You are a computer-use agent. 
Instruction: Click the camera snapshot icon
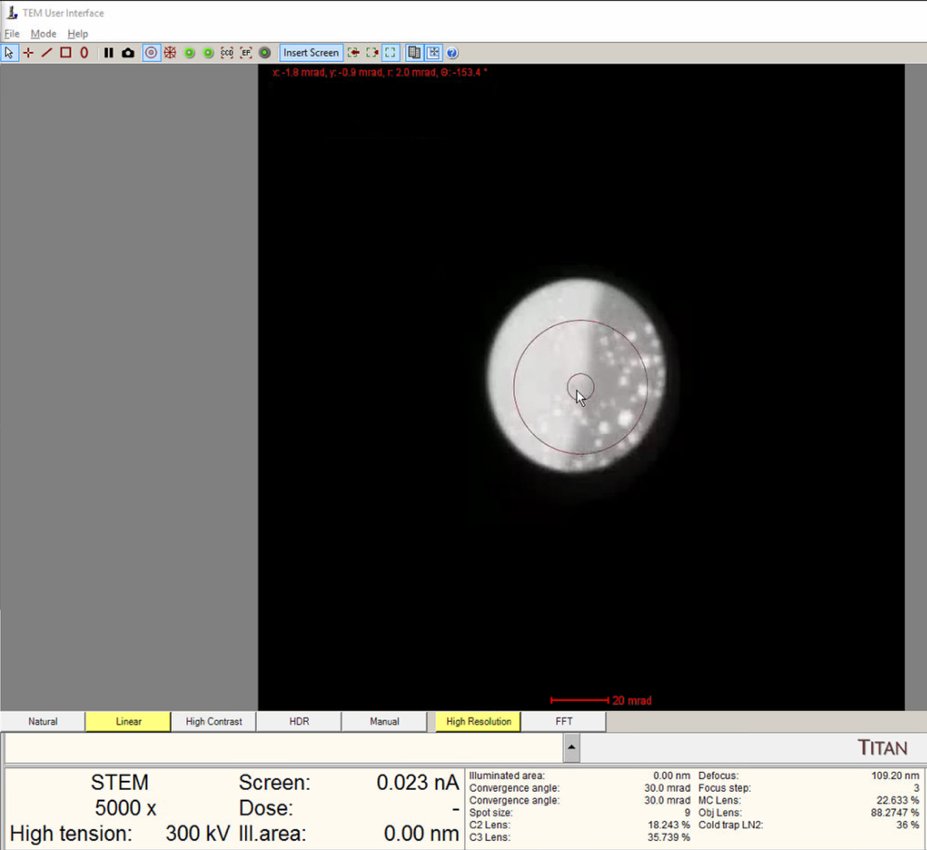[x=128, y=52]
